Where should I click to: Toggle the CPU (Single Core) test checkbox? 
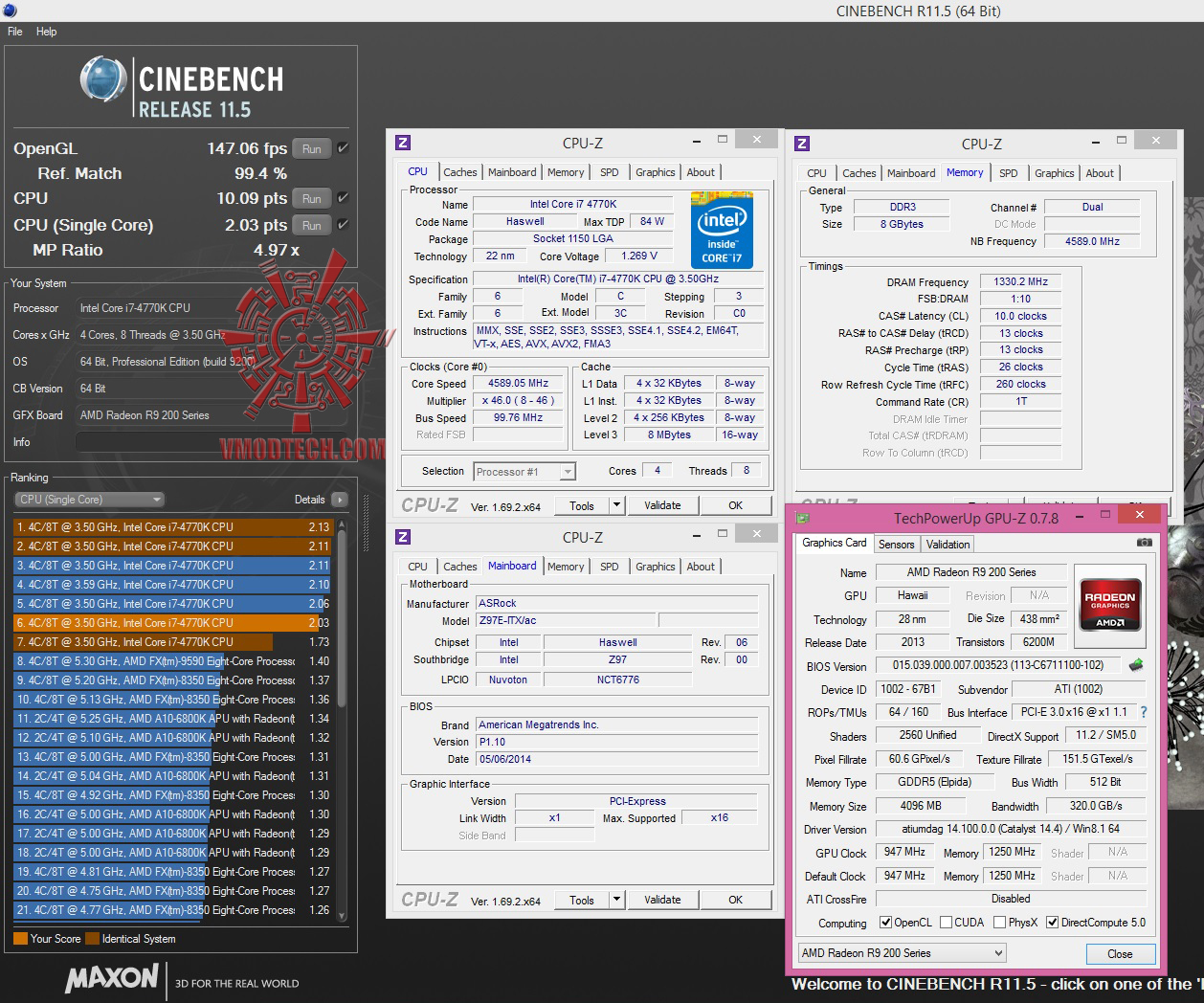pos(343,225)
